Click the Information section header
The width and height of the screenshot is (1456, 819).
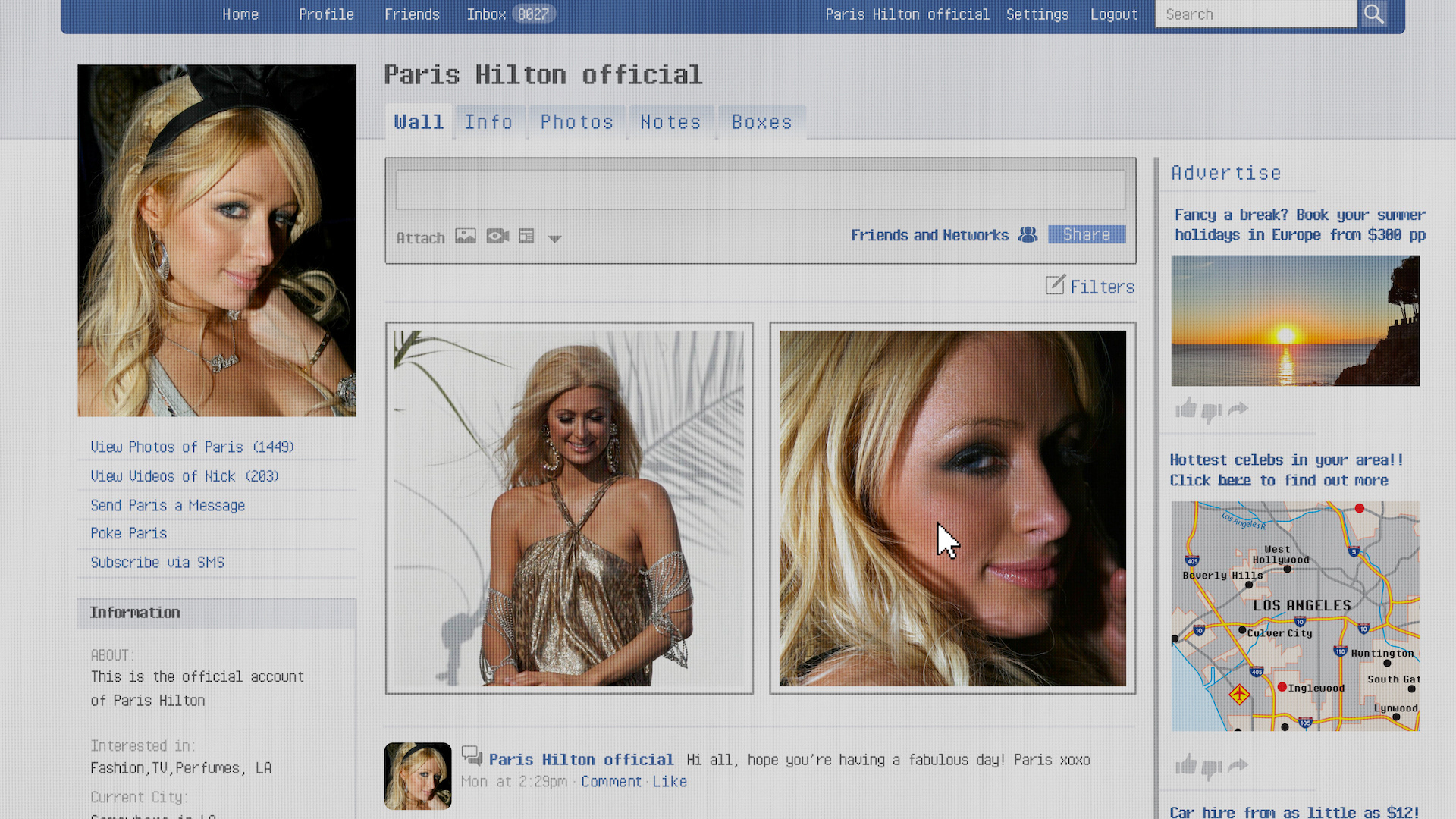point(217,613)
